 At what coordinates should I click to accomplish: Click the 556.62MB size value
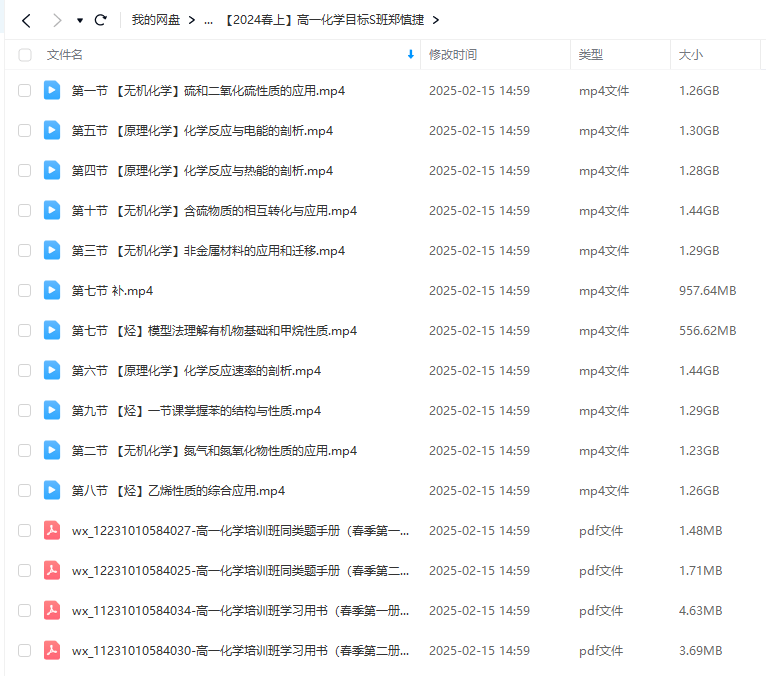point(707,331)
